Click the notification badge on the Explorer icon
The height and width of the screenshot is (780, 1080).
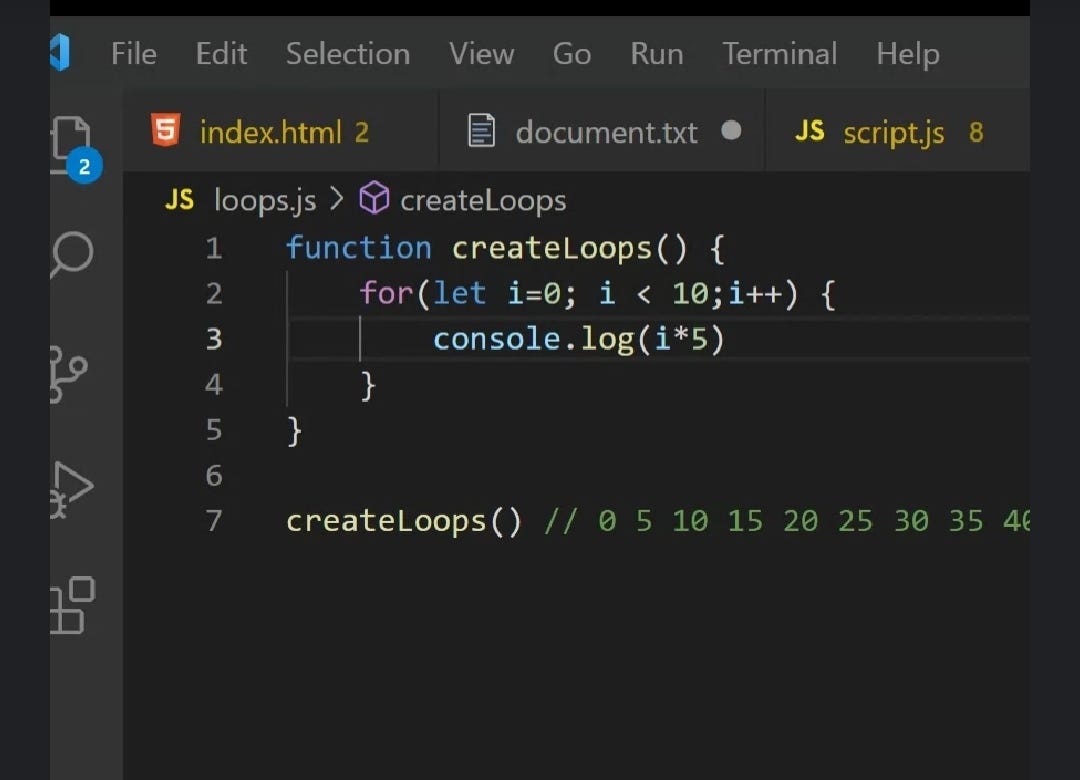(85, 166)
